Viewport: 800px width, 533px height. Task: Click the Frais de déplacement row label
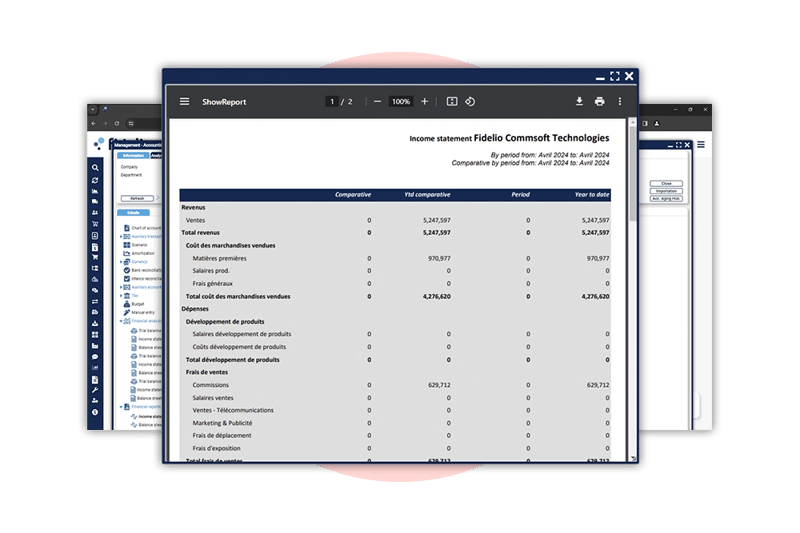point(222,436)
